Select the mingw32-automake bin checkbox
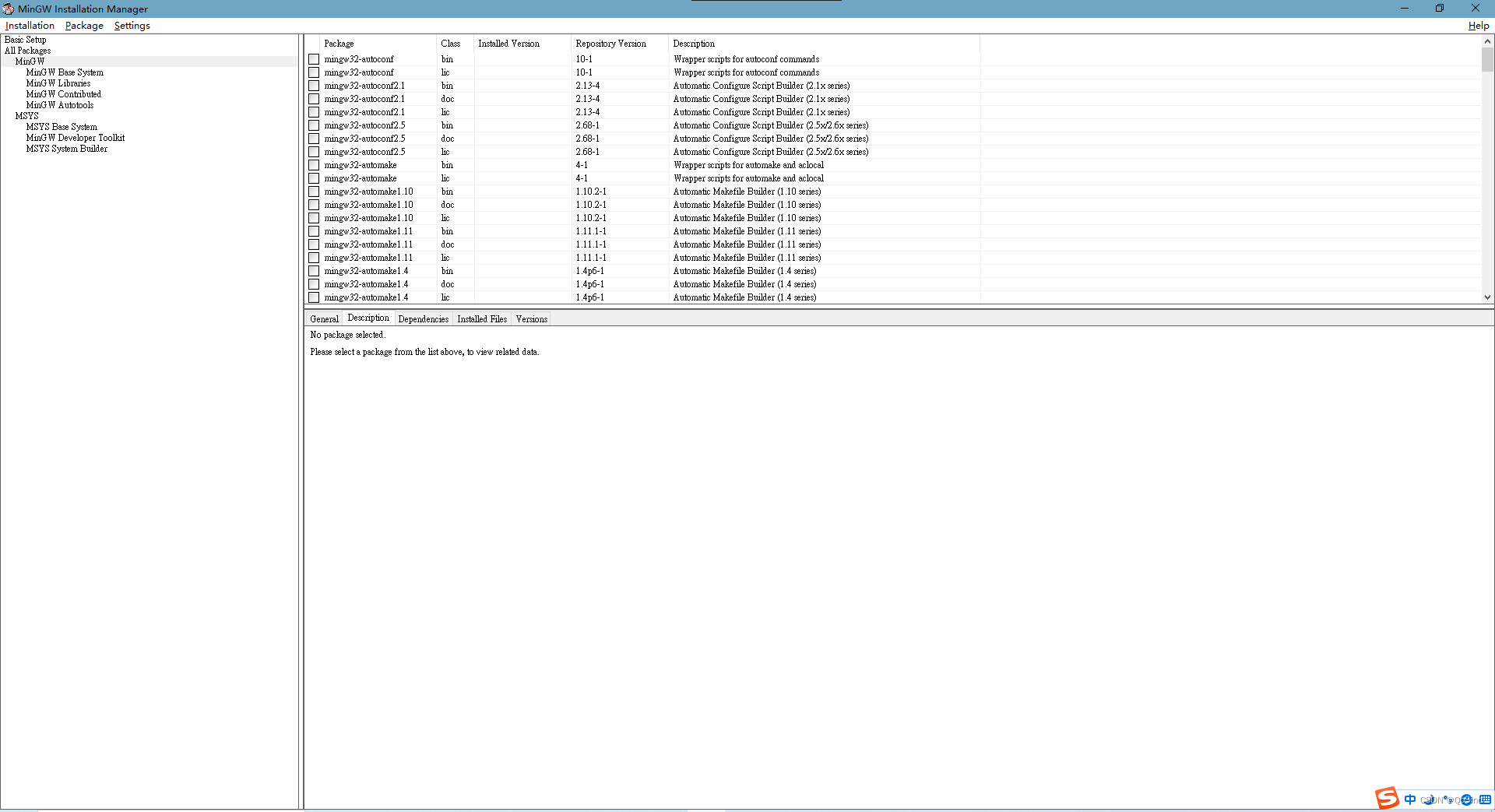Screen dimensions: 1495x812 (314, 165)
